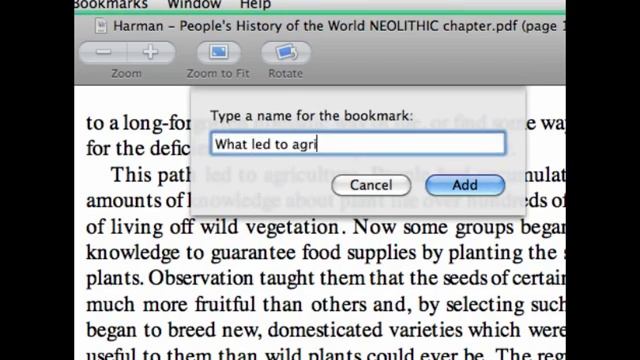640x360 pixels.
Task: Click the window title 'Harman – People's History'
Action: pyautogui.click(x=339, y=26)
